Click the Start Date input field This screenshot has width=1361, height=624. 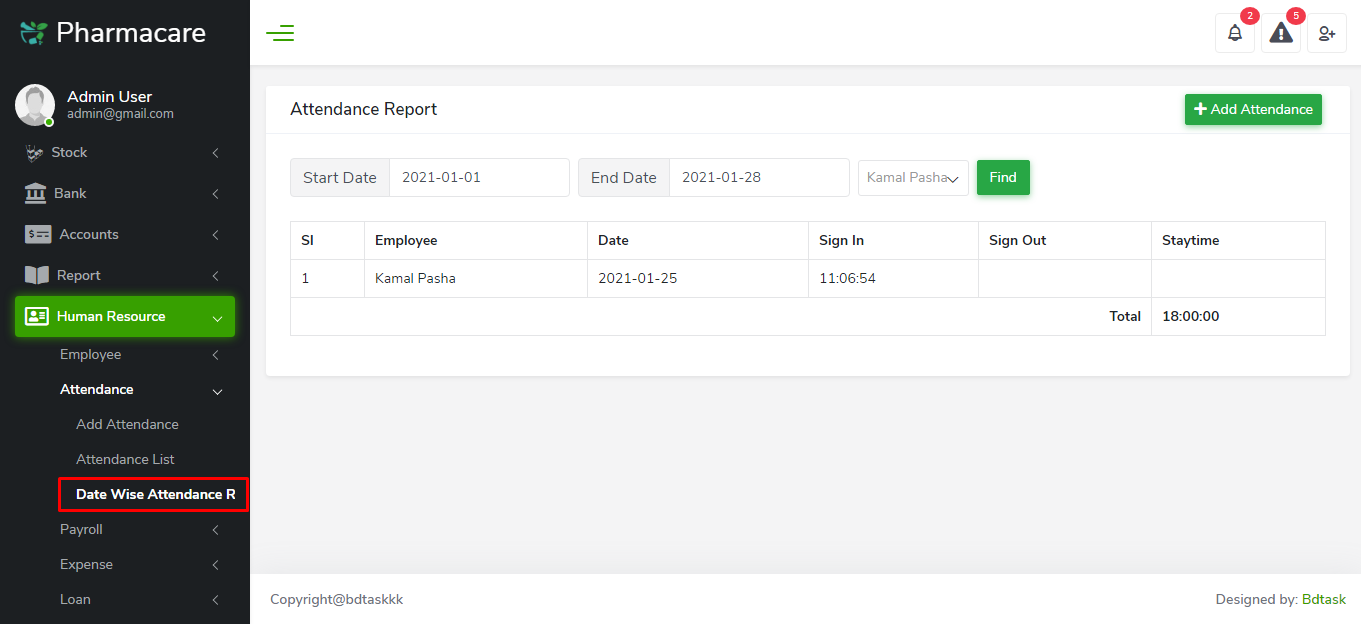coord(479,178)
